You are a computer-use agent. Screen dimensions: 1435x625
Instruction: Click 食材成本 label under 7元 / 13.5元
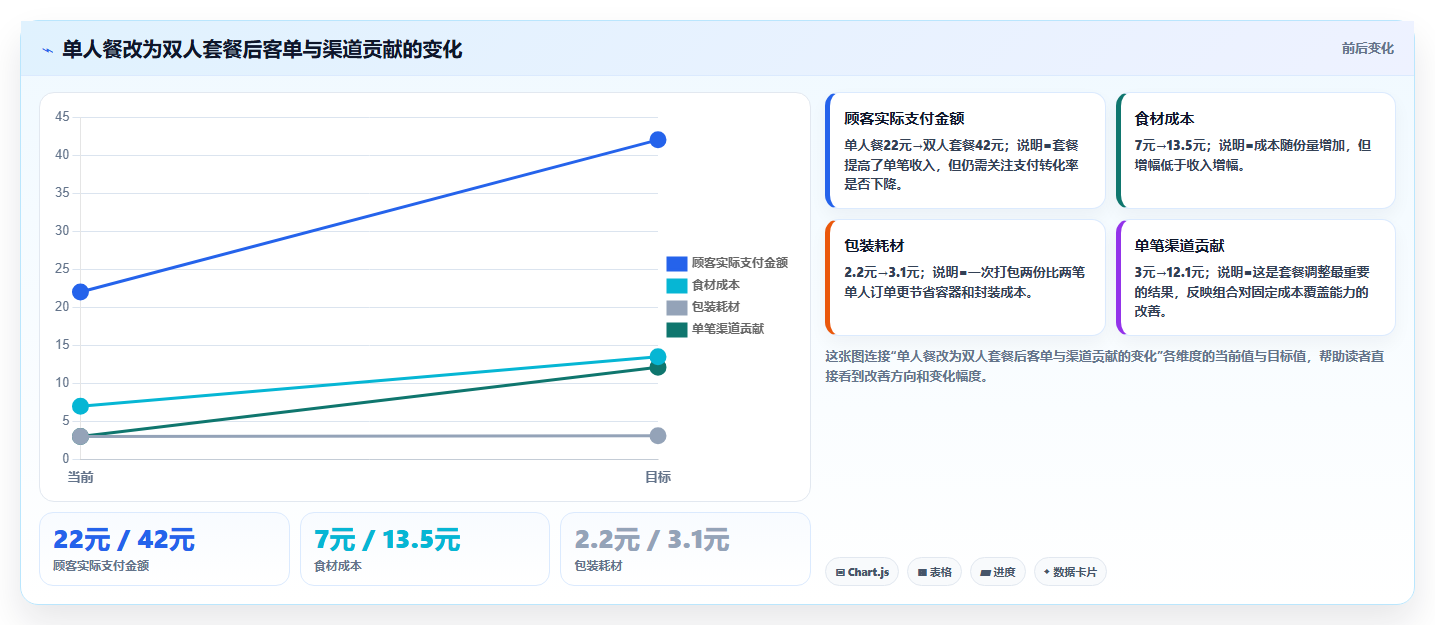point(338,566)
